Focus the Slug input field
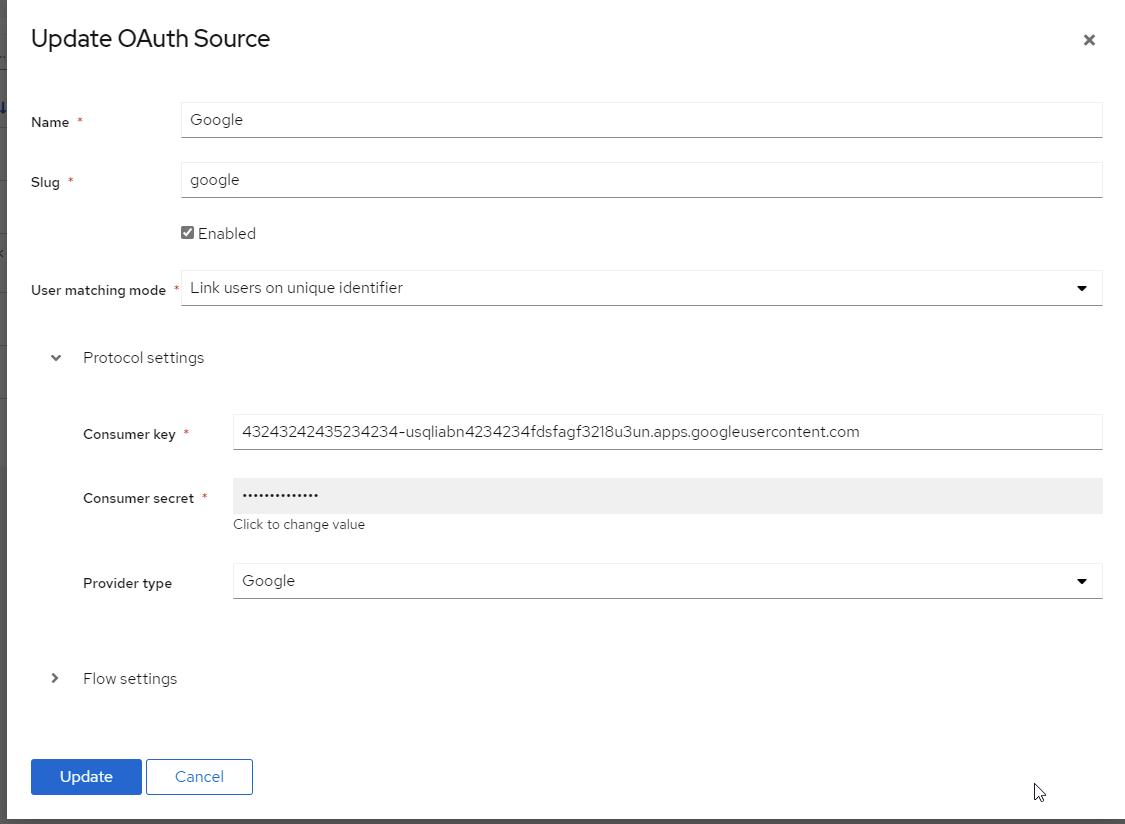 point(641,179)
